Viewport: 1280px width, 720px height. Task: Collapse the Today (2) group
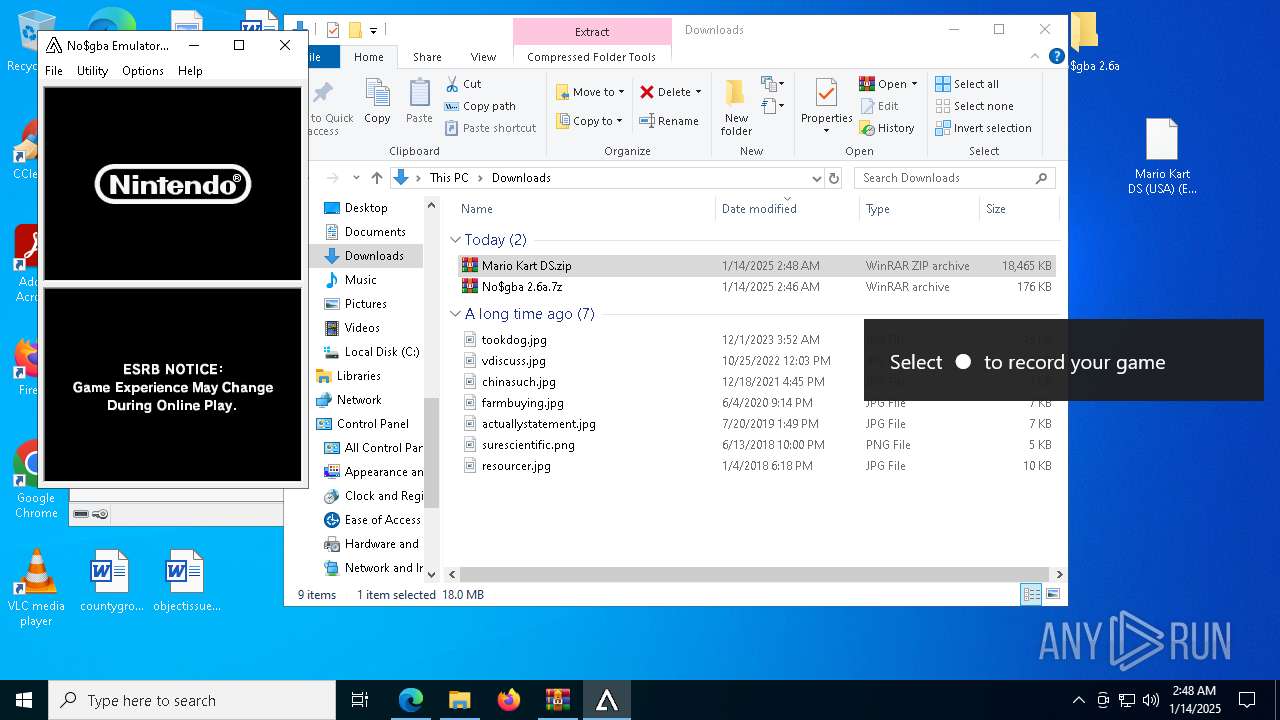pos(455,240)
